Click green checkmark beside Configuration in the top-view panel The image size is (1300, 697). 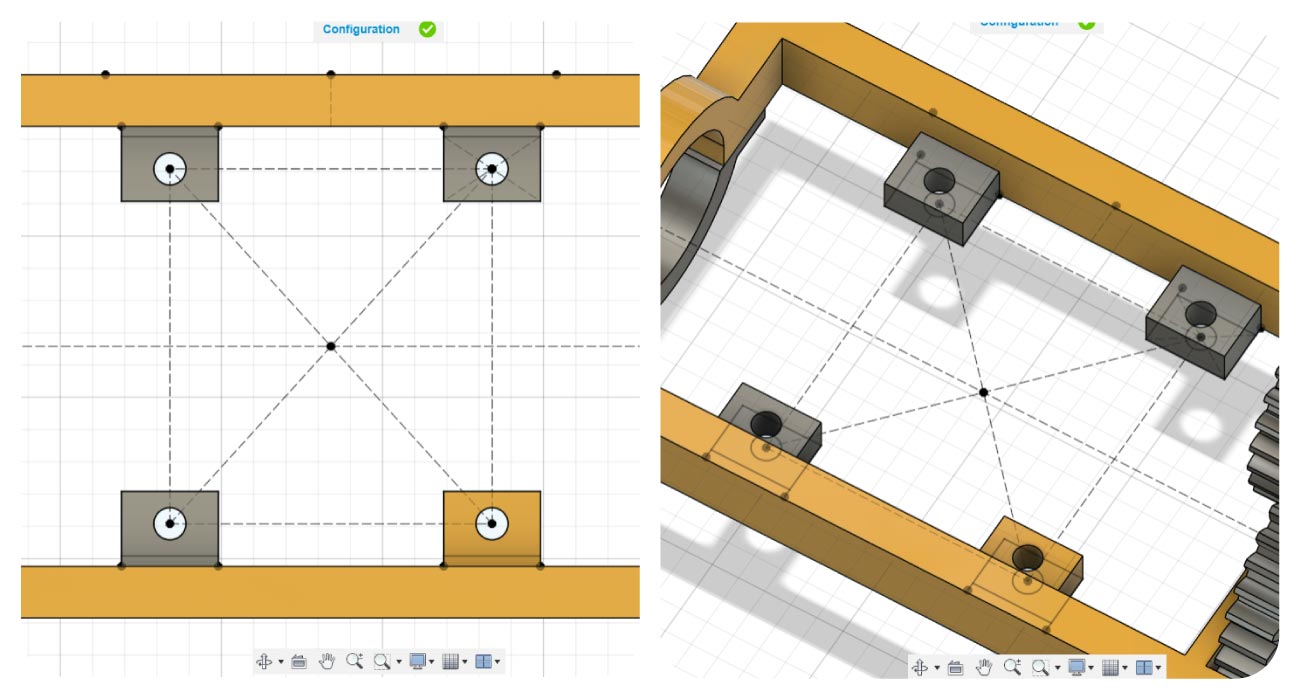[427, 29]
